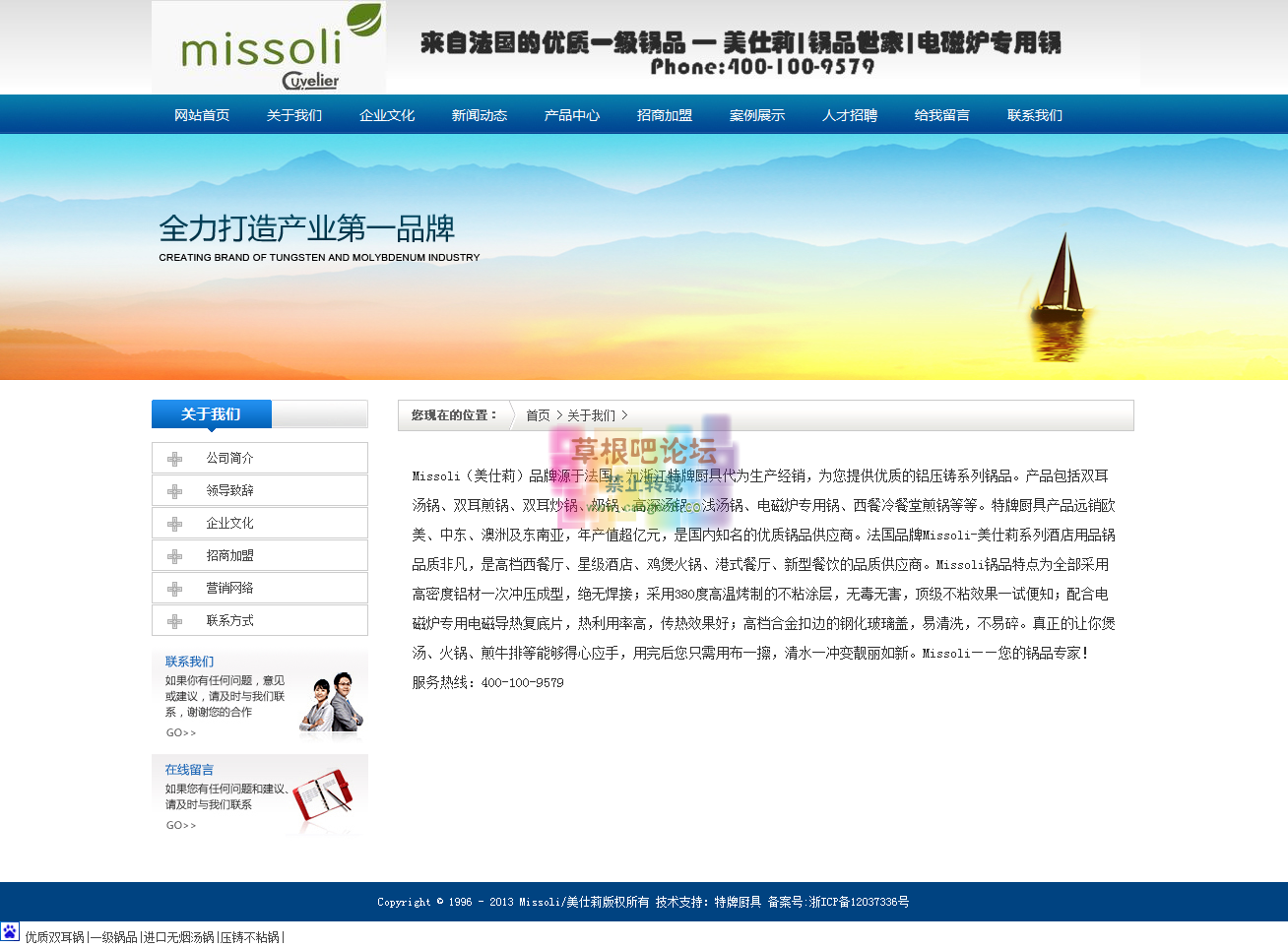The image size is (1288, 948).
Task: Click the plus icon beside 公司简介
Action: click(x=177, y=457)
